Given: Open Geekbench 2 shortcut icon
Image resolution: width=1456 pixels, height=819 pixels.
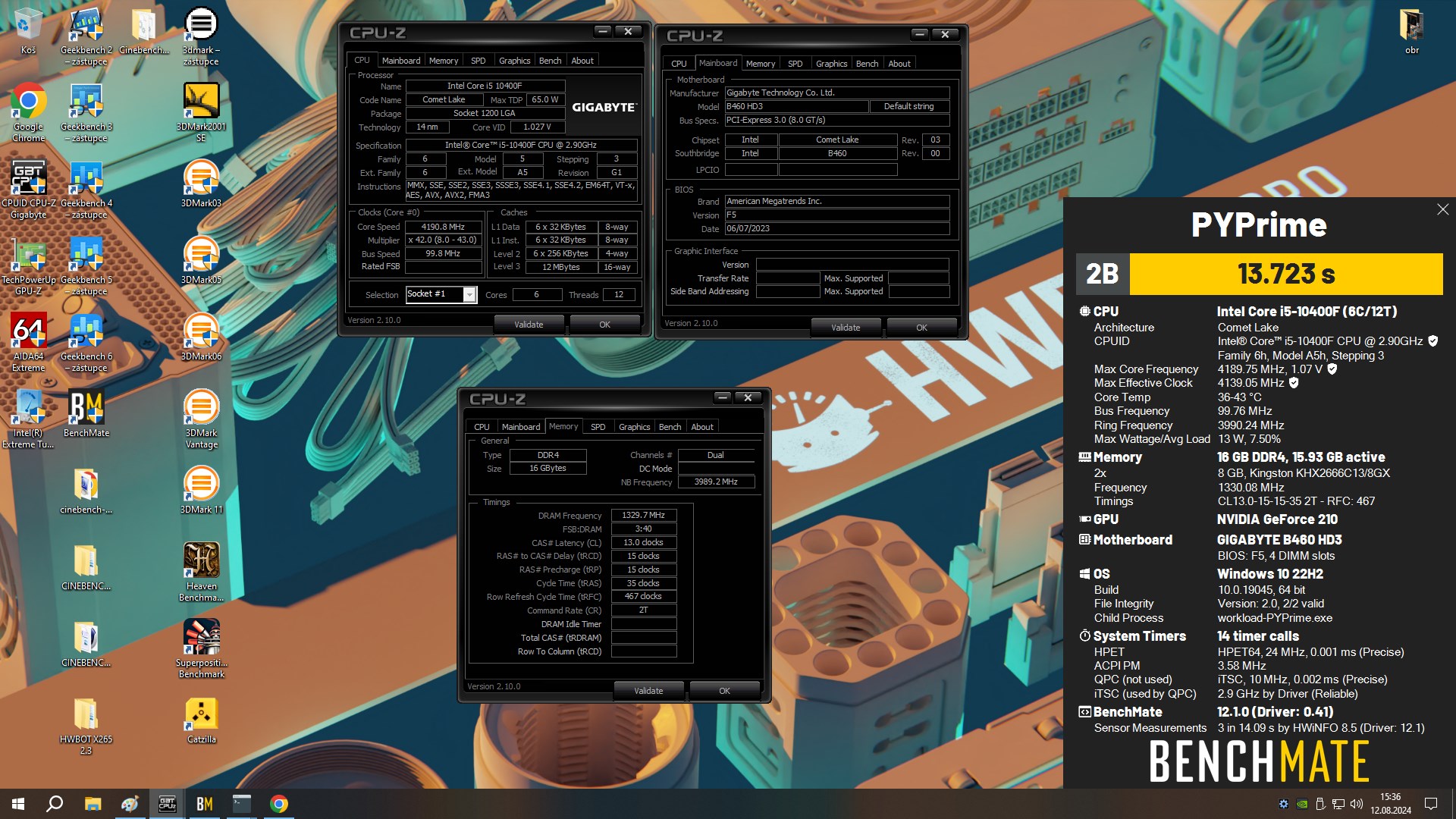Looking at the screenshot, I should pos(86,36).
